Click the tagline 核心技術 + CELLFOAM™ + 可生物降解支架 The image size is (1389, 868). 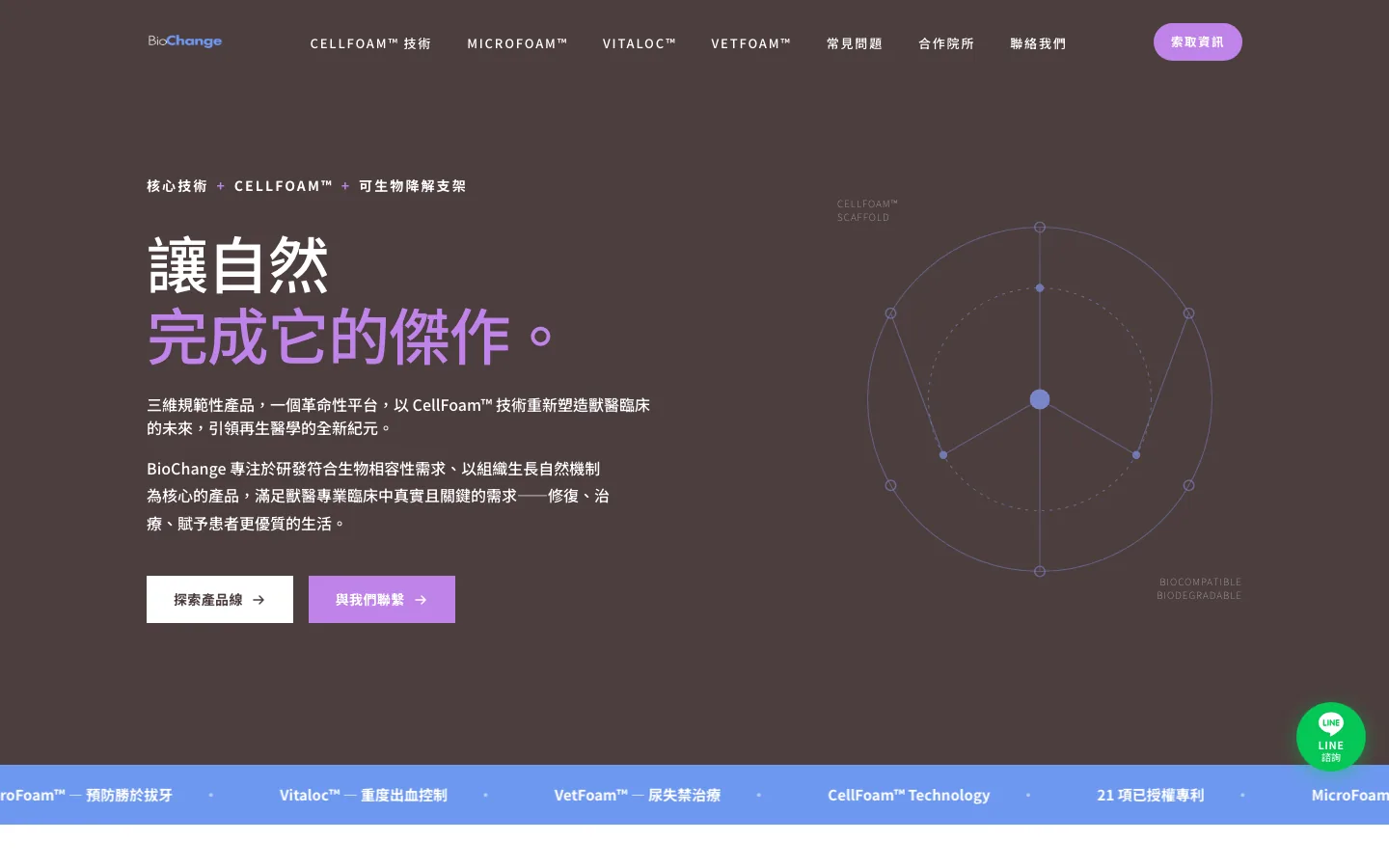307,186
